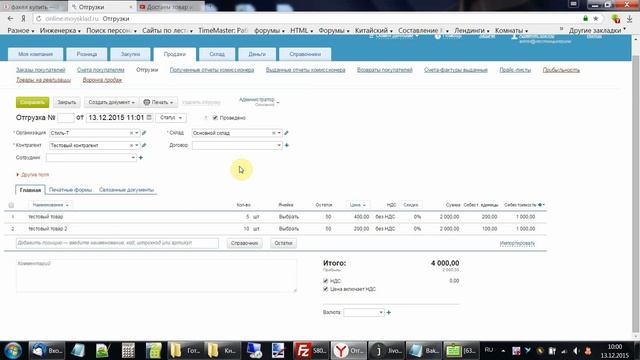Bookmark the page with the star icon
This screenshot has width=640, height=360.
point(596,19)
